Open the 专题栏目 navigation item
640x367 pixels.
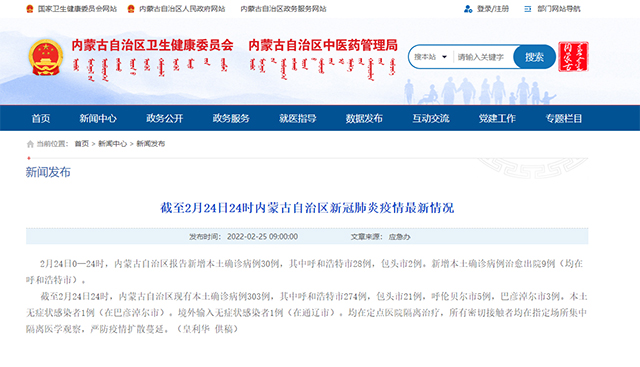click(x=564, y=118)
